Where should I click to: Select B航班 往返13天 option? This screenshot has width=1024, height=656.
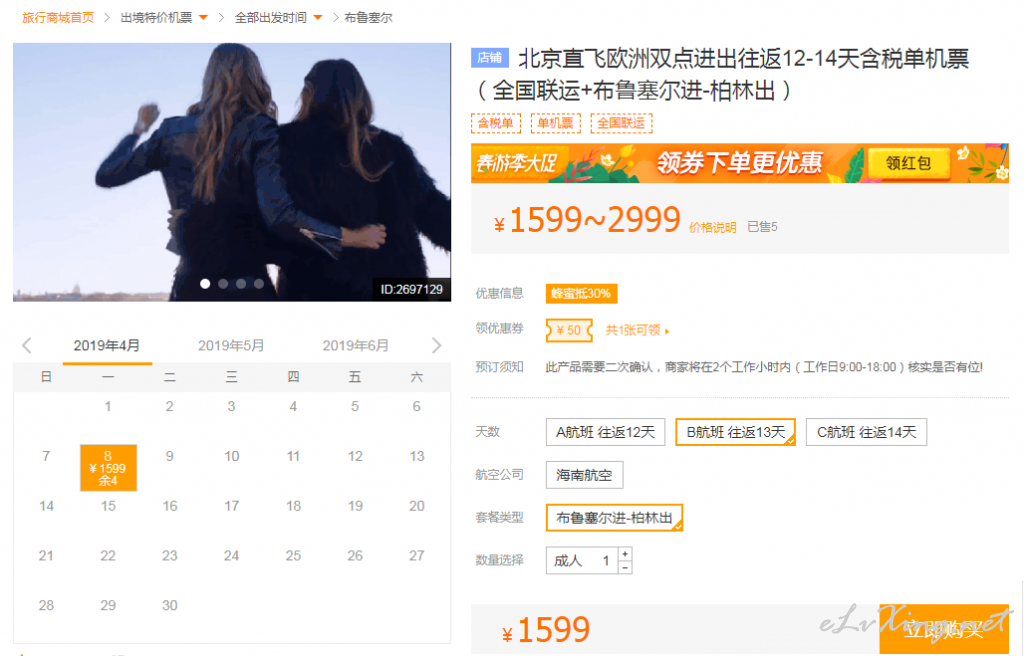click(735, 432)
